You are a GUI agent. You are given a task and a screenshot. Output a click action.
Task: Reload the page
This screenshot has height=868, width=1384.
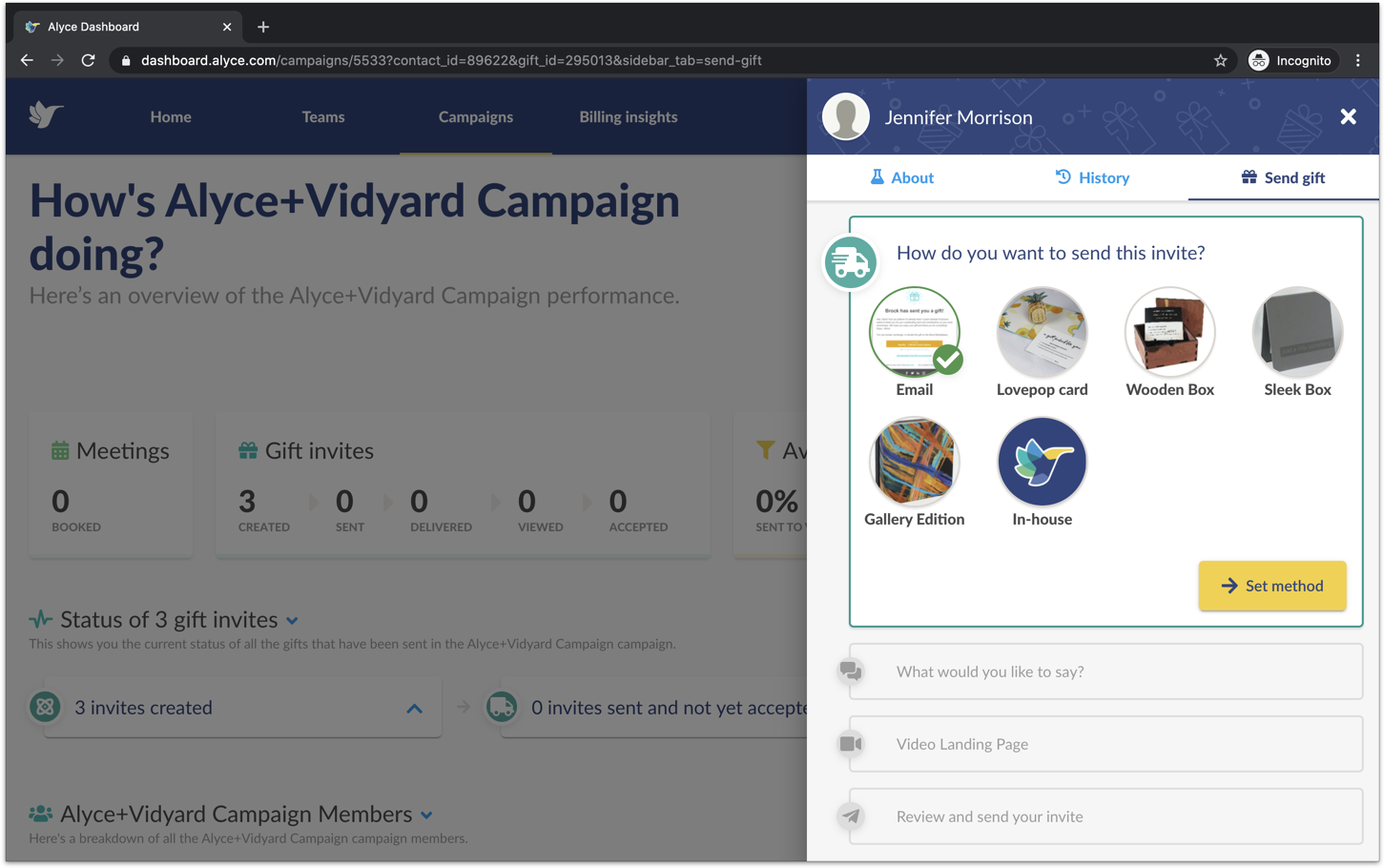click(88, 60)
